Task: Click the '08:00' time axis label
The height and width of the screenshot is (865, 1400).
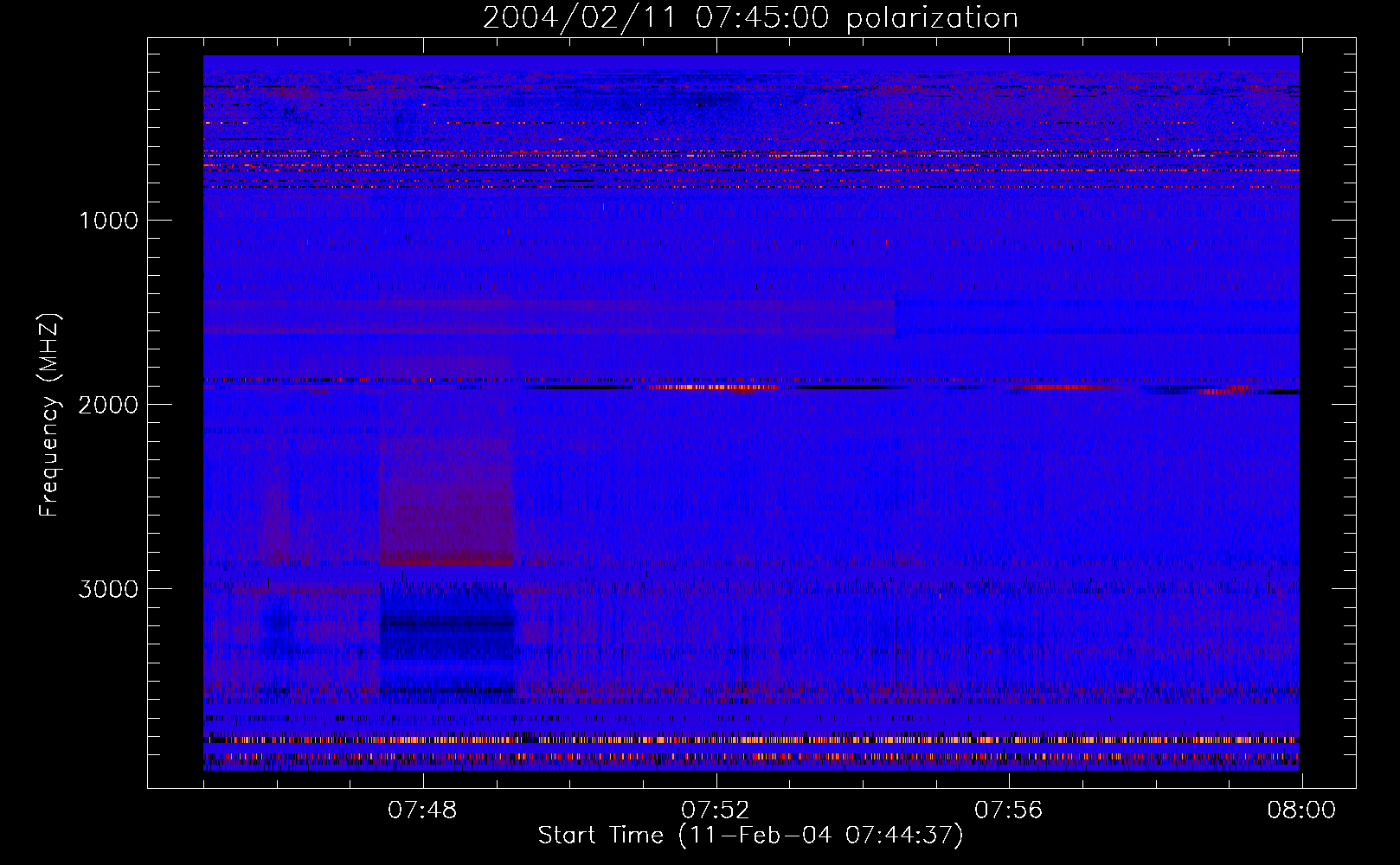Action: pos(1301,811)
